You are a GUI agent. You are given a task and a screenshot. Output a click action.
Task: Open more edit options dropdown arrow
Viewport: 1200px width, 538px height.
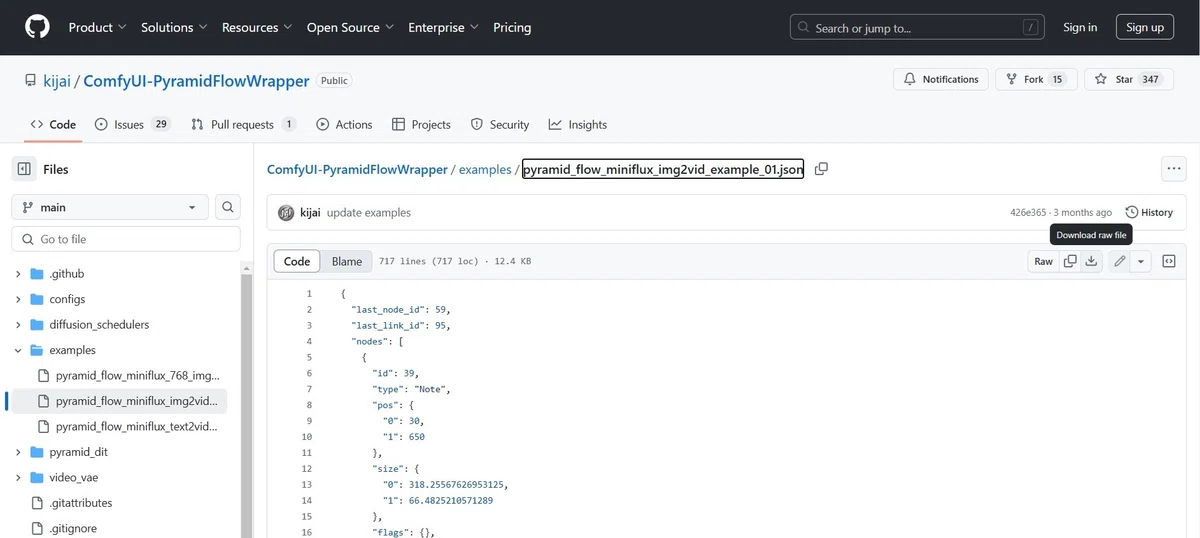tap(1141, 261)
